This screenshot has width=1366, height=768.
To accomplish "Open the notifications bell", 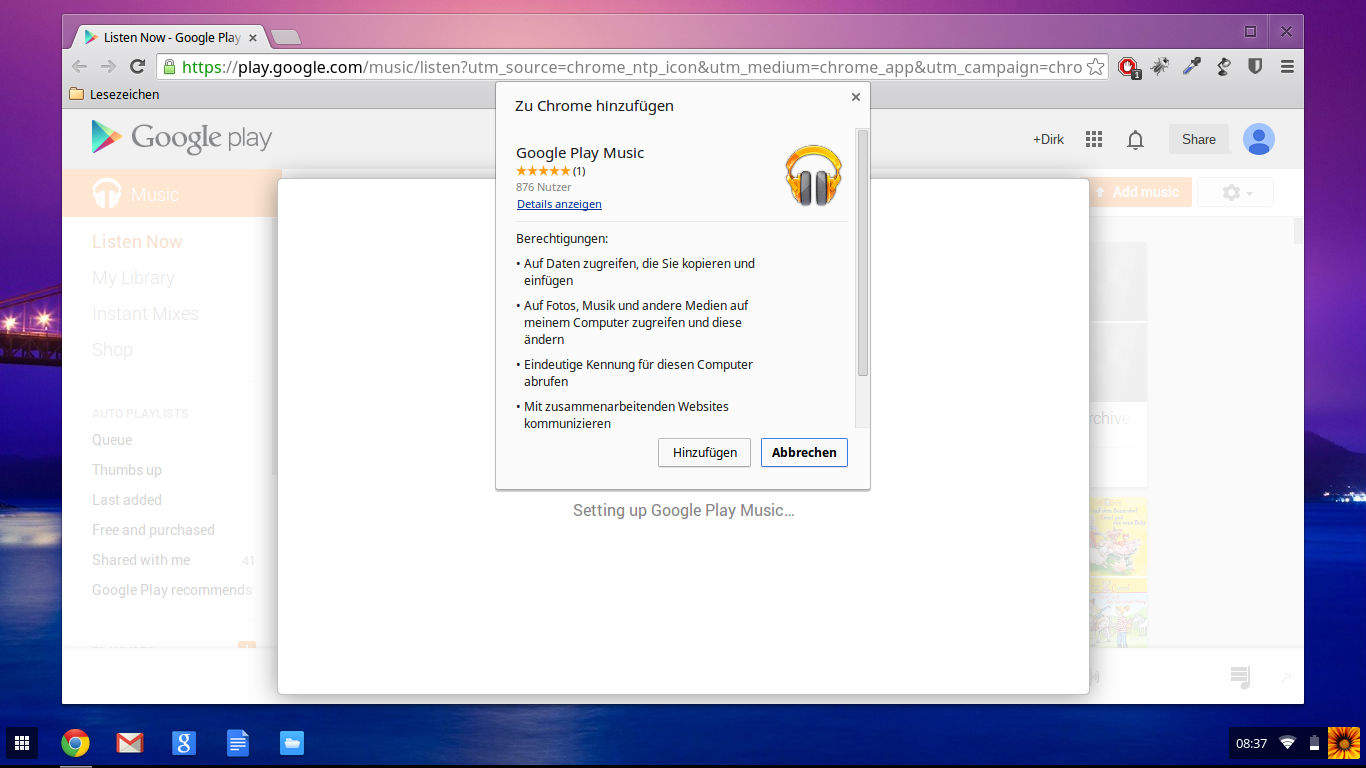I will pyautogui.click(x=1135, y=140).
